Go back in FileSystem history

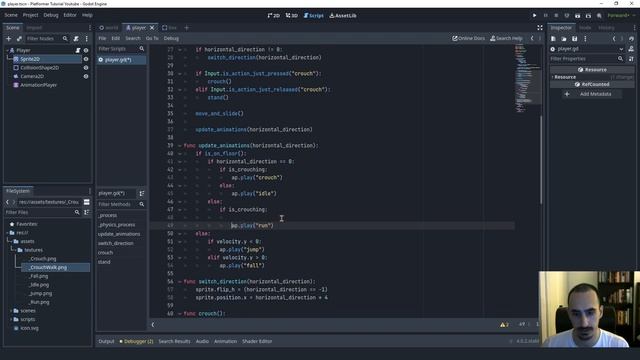tap(7, 202)
